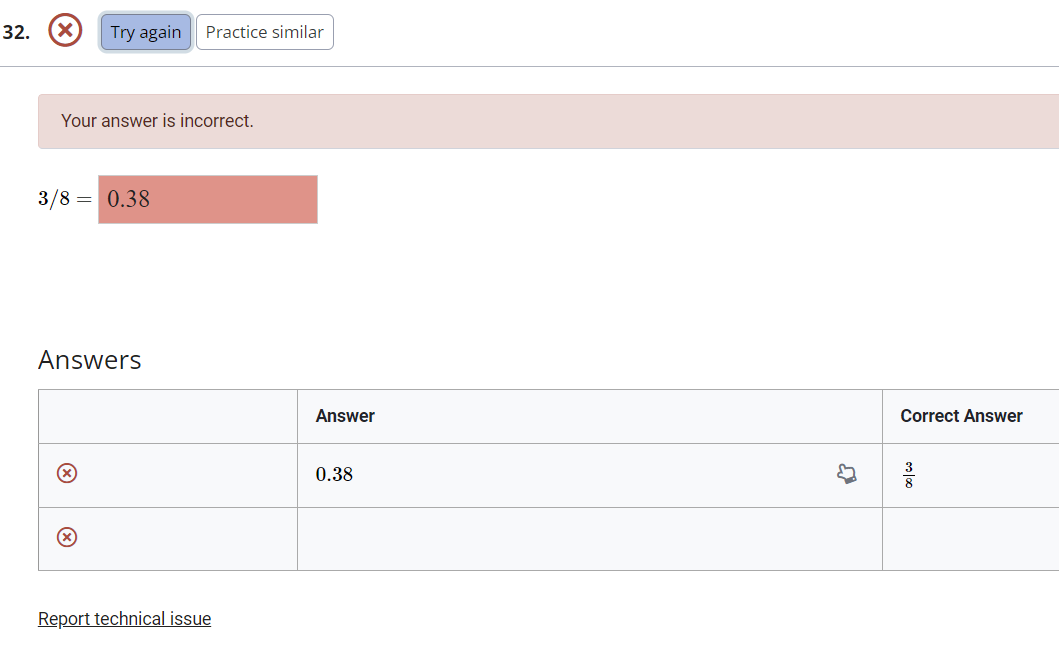Click the Answer column header
This screenshot has height=660, width=1059.
click(345, 416)
